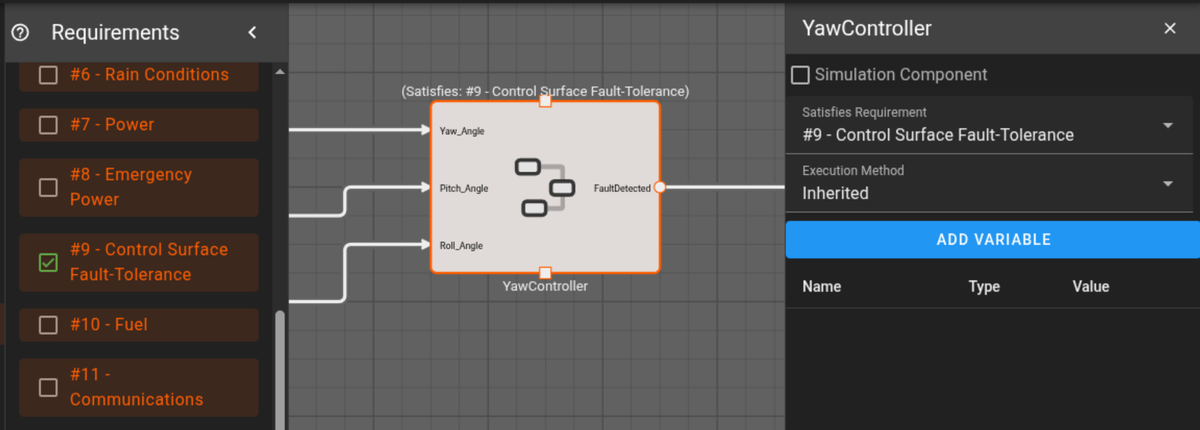Click the Type column header
1200x430 pixels.
point(984,287)
